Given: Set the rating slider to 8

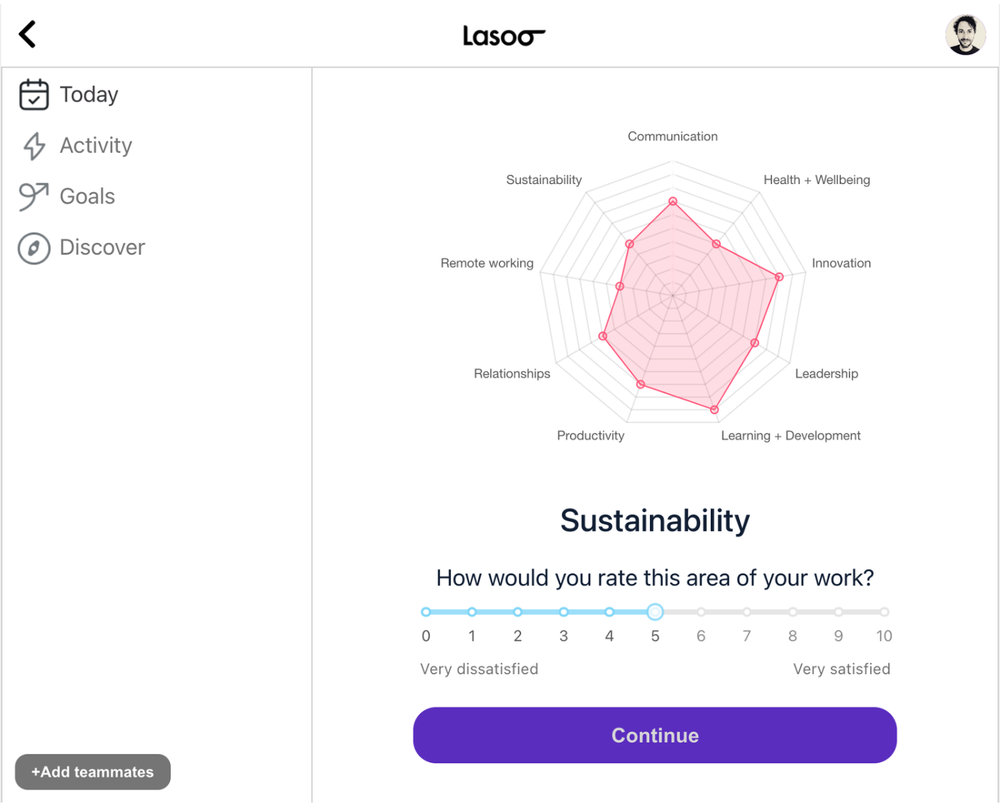Looking at the screenshot, I should (793, 612).
